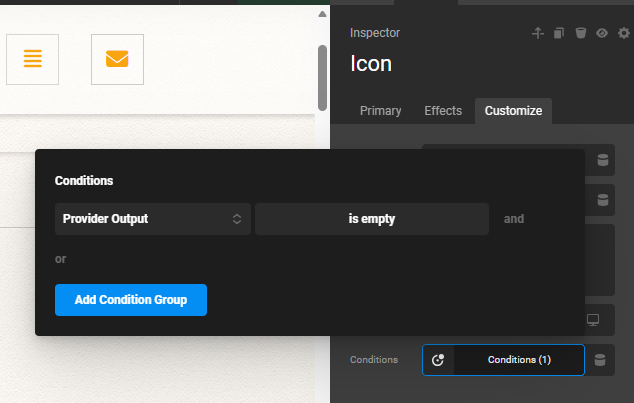Click the navigate-to-parent icon in Inspector header

point(538,33)
